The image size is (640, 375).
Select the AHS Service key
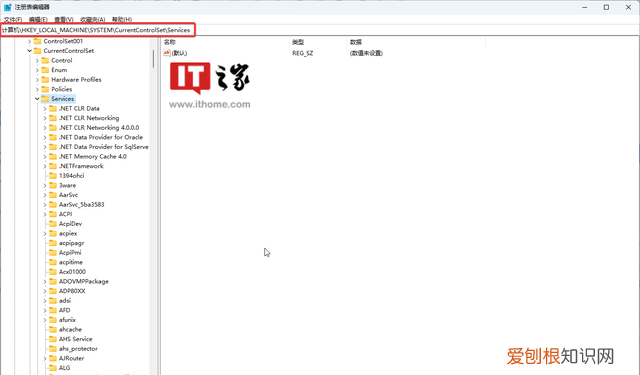76,339
